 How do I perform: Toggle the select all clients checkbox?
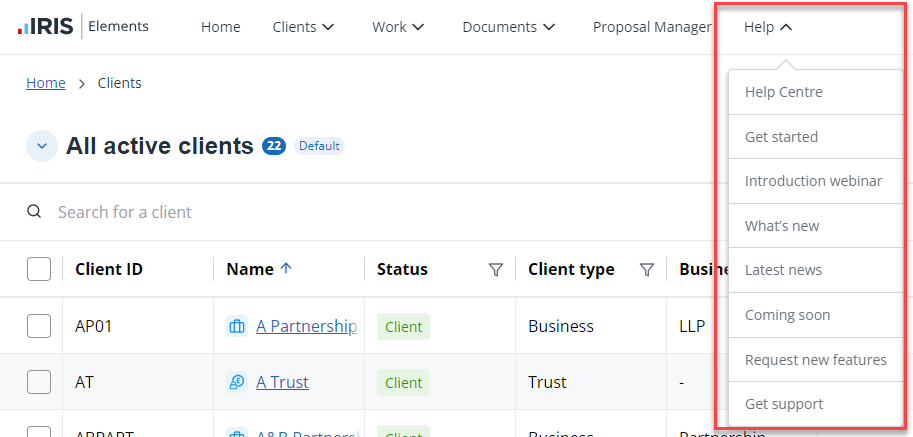(x=39, y=269)
